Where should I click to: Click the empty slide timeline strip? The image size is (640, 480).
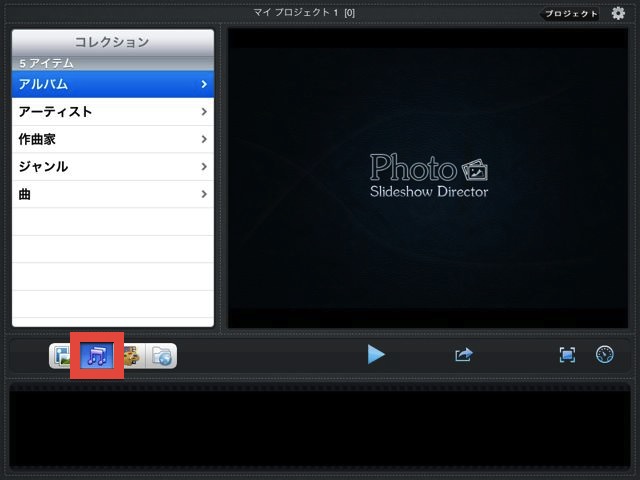pyautogui.click(x=320, y=426)
